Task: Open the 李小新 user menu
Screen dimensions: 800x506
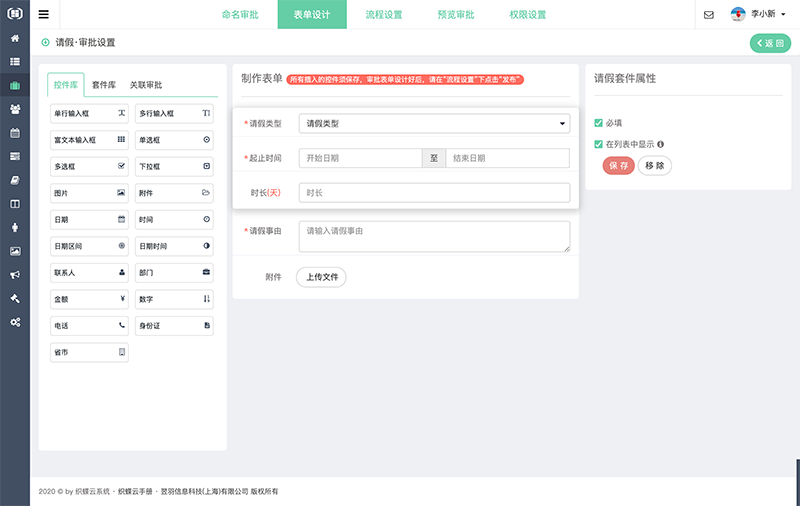Action: click(758, 14)
